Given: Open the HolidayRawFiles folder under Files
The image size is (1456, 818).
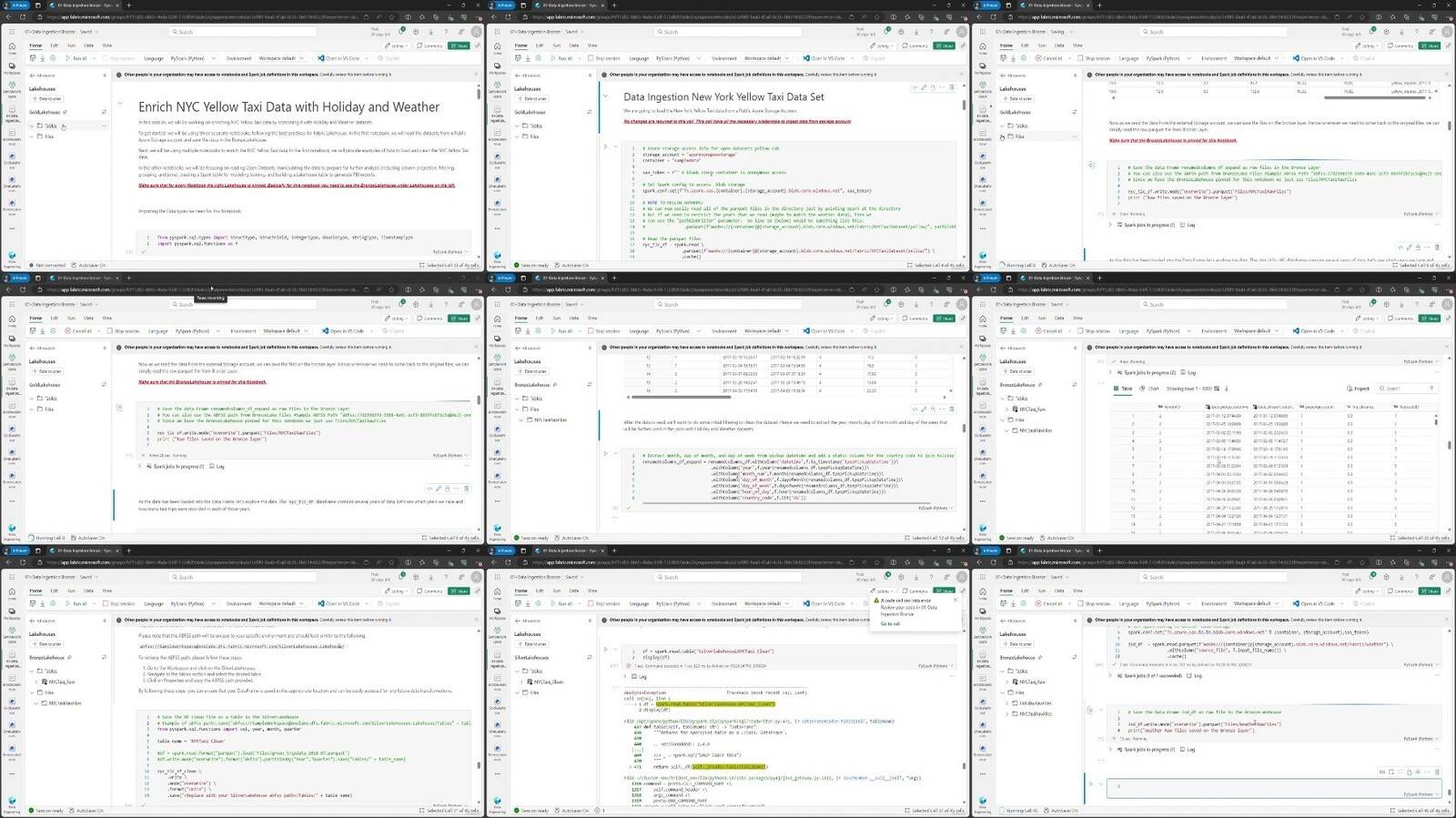Looking at the screenshot, I should coord(1035,703).
